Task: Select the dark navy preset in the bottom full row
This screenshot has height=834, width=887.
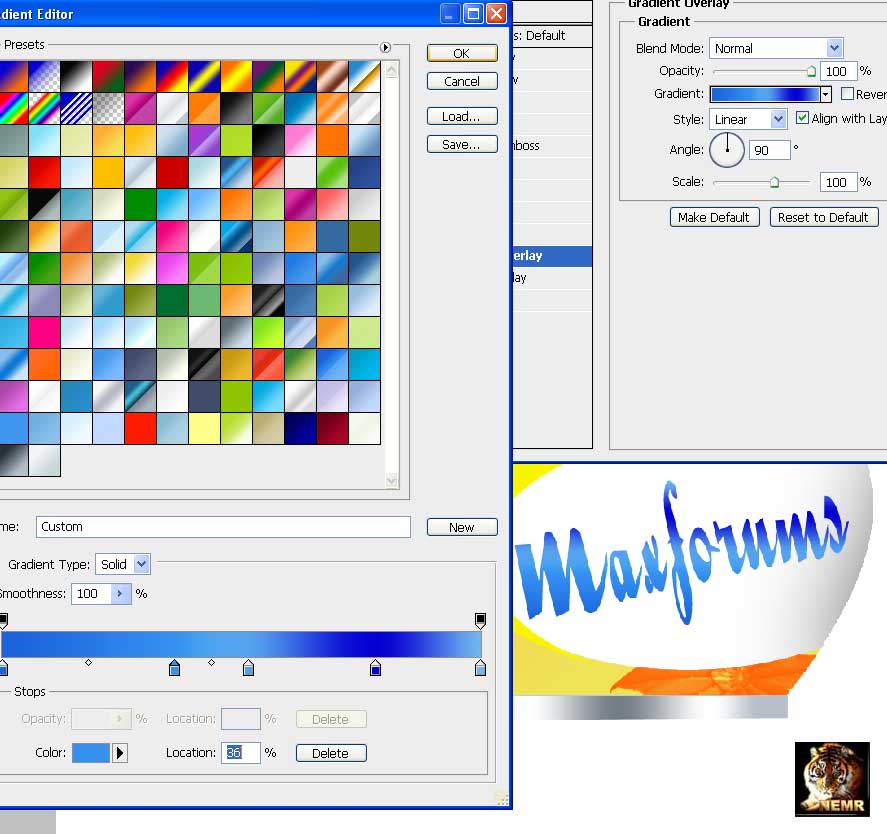Action: pos(300,428)
